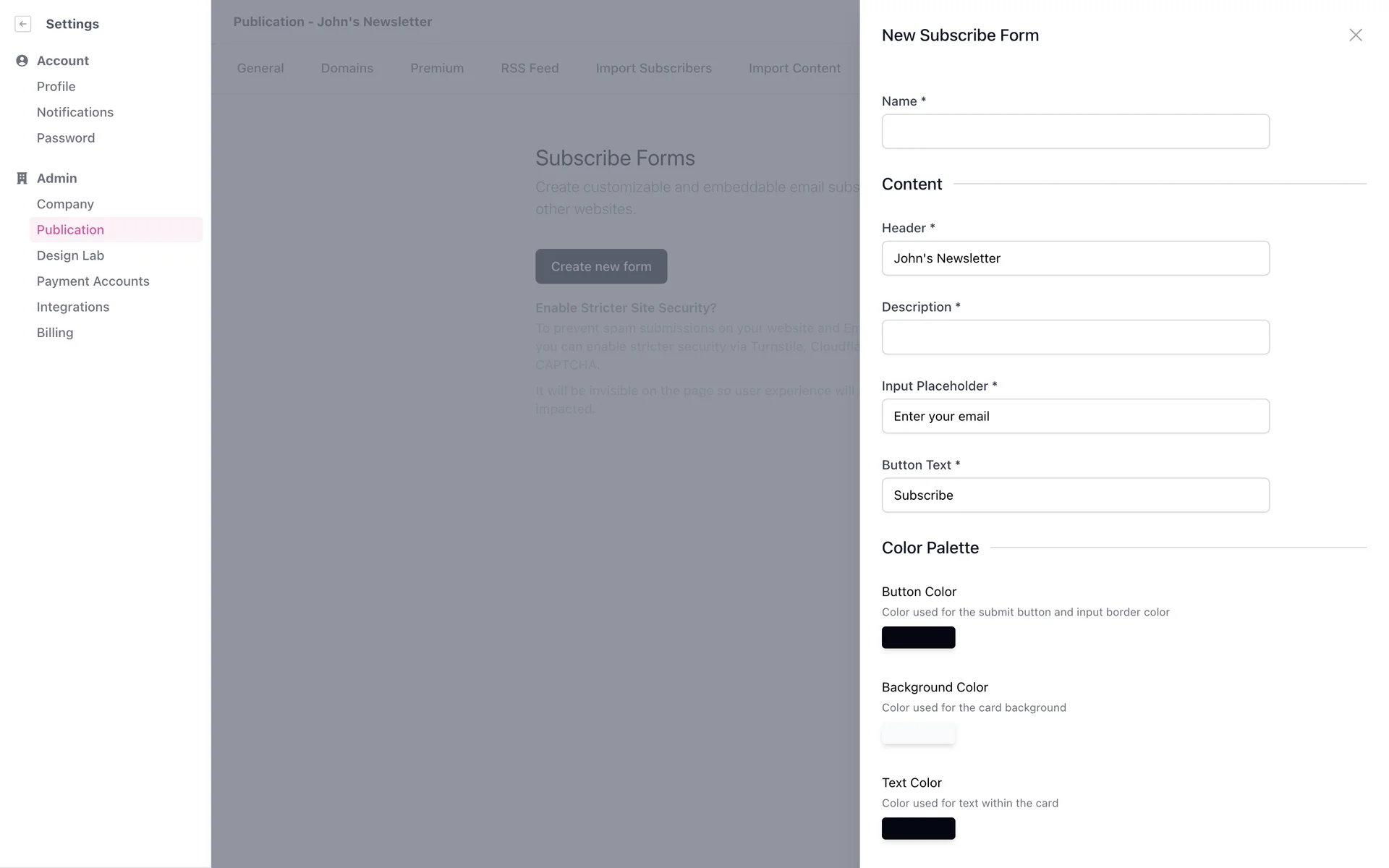Open Payment Accounts settings
This screenshot has width=1389, height=868.
coord(93,281)
